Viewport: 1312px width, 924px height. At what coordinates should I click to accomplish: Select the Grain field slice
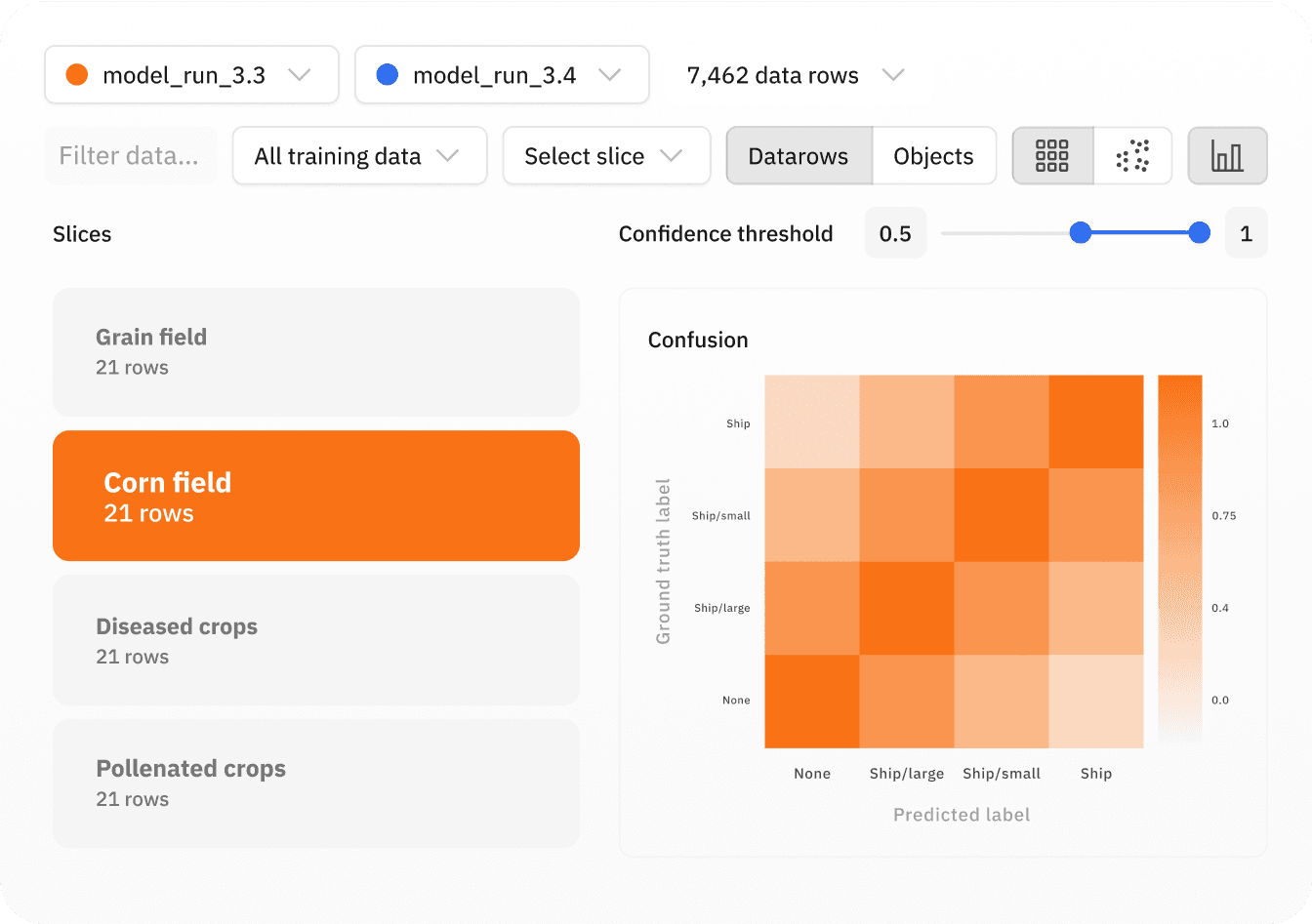(315, 351)
